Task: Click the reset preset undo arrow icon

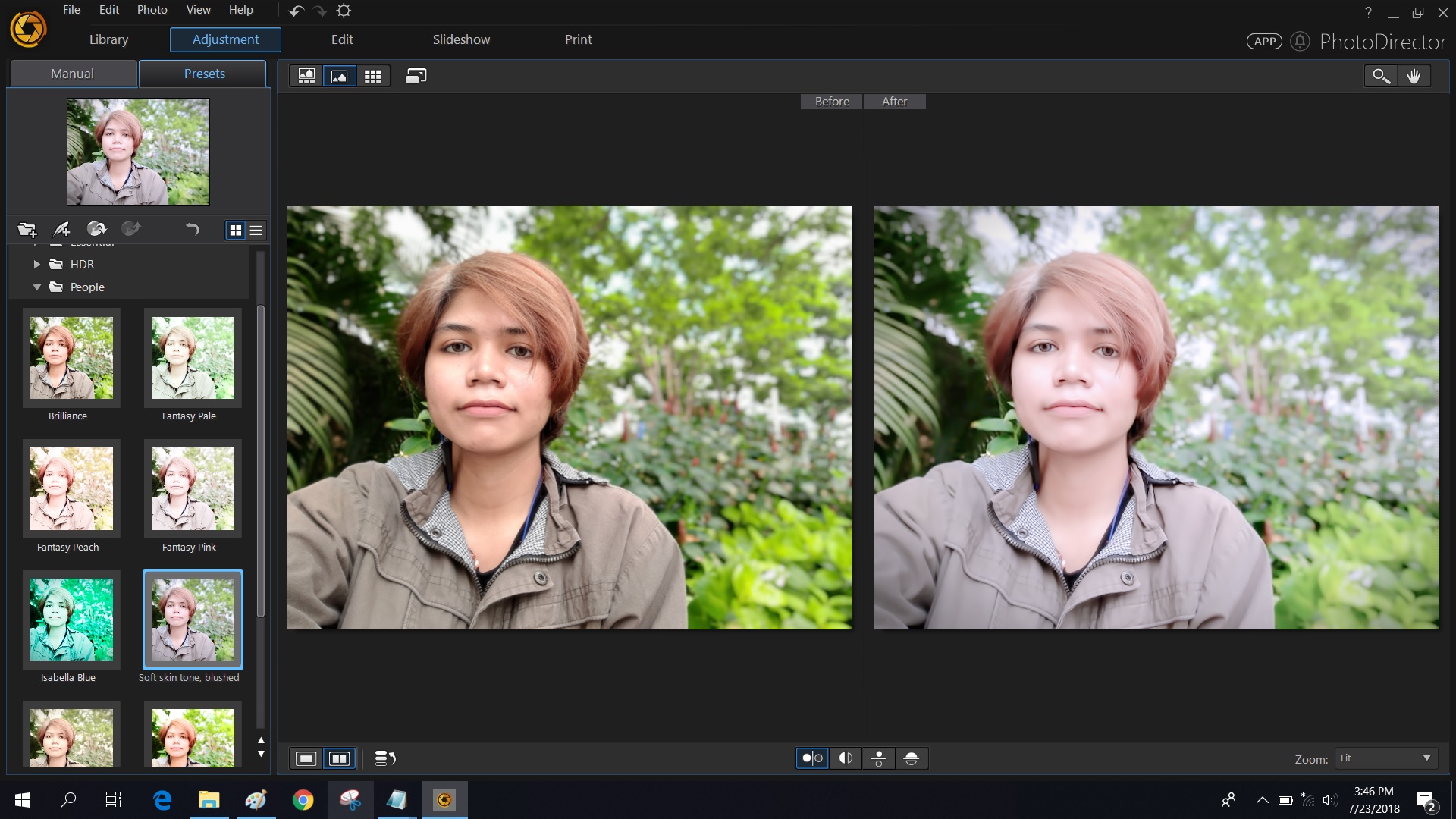Action: tap(193, 229)
